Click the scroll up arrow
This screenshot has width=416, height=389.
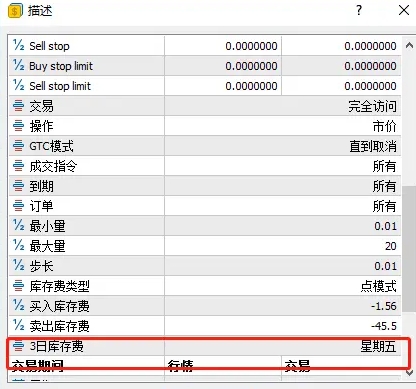point(409,45)
